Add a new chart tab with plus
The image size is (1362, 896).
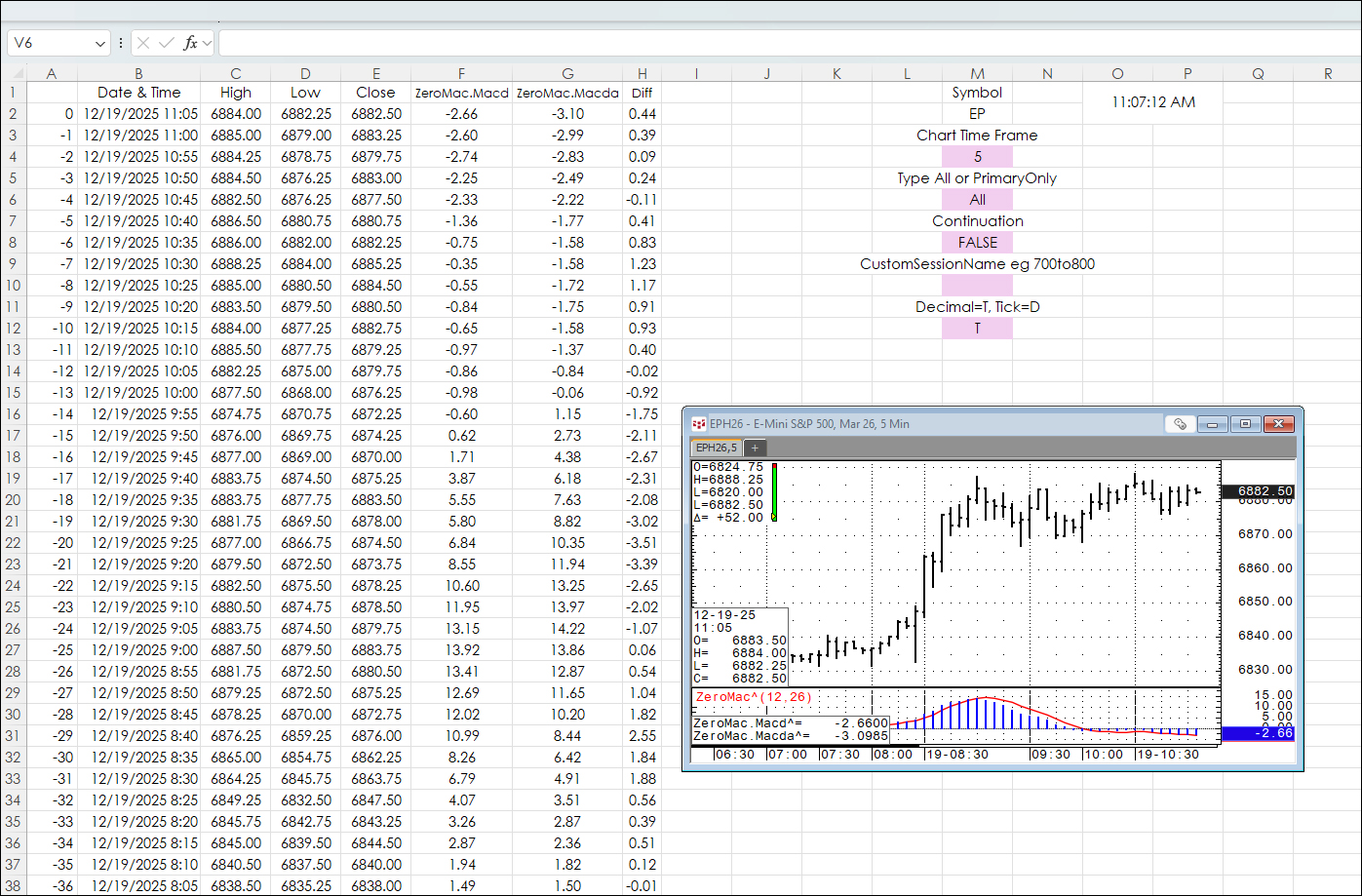point(755,448)
